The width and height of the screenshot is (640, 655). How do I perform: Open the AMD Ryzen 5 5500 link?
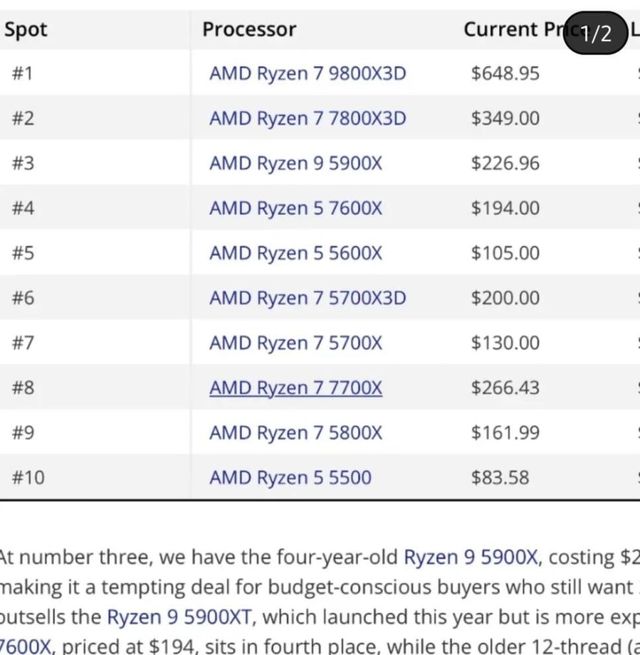290,478
